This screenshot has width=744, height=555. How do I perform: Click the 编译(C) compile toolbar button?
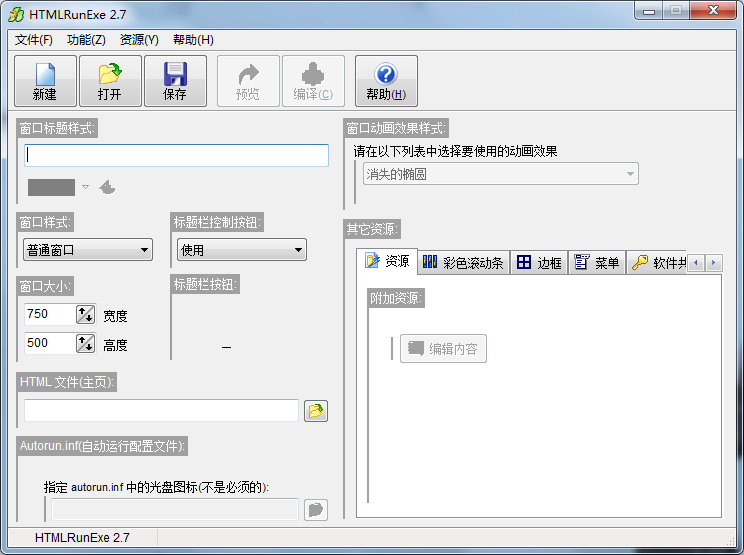[313, 81]
